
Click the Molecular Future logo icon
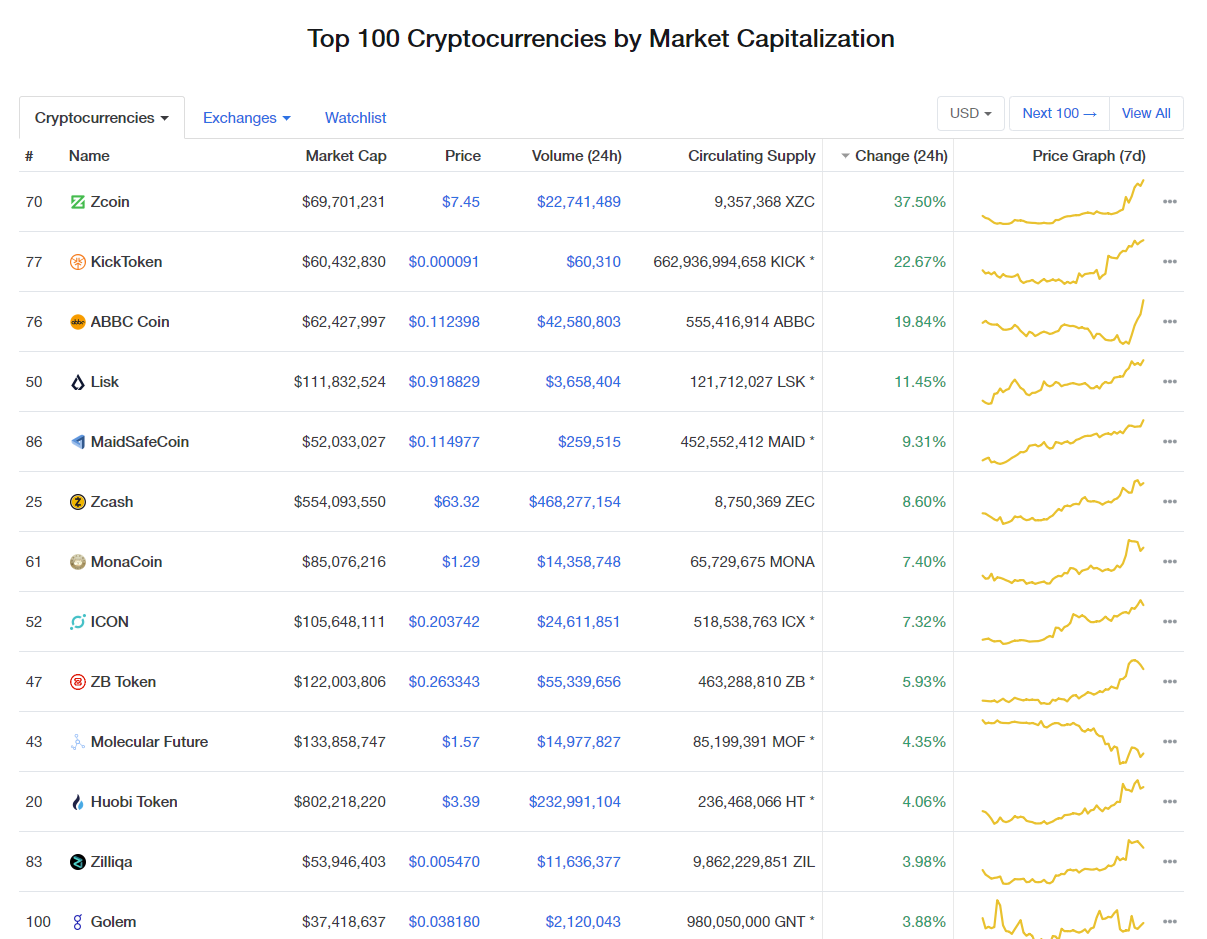tap(78, 742)
